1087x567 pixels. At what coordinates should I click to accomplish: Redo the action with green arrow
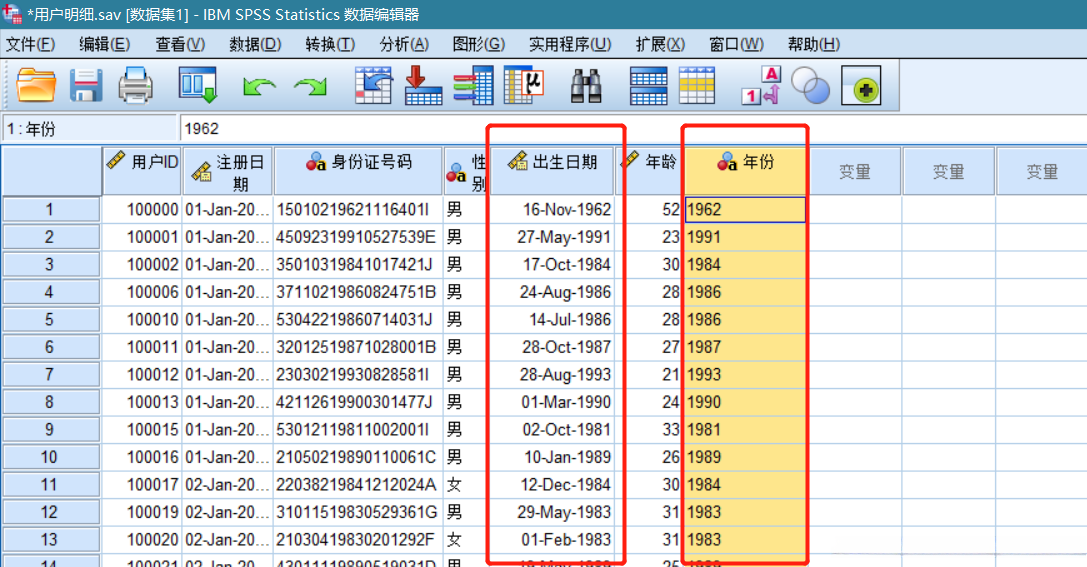(x=310, y=87)
